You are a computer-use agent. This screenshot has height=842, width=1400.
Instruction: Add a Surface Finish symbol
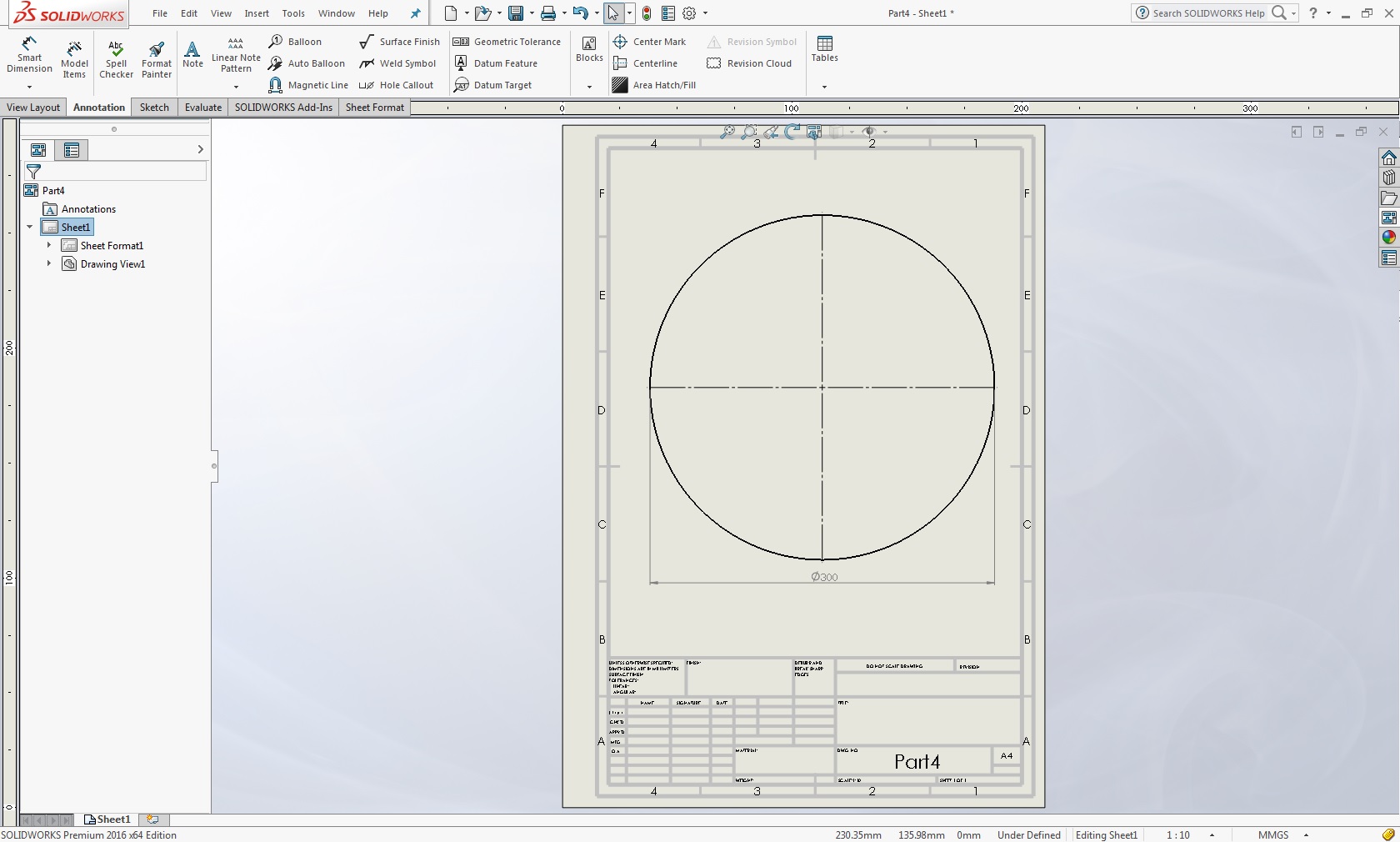[x=399, y=42]
